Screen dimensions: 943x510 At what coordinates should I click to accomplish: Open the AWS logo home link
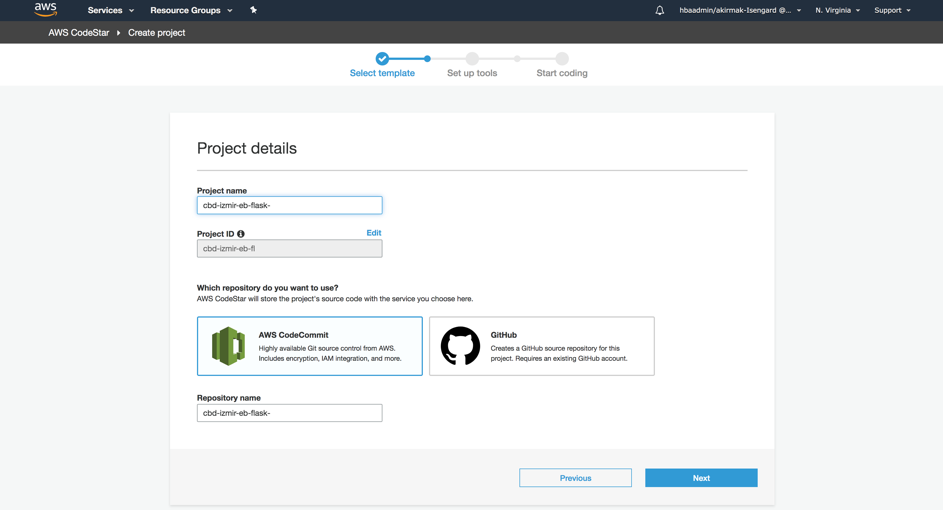pos(46,10)
